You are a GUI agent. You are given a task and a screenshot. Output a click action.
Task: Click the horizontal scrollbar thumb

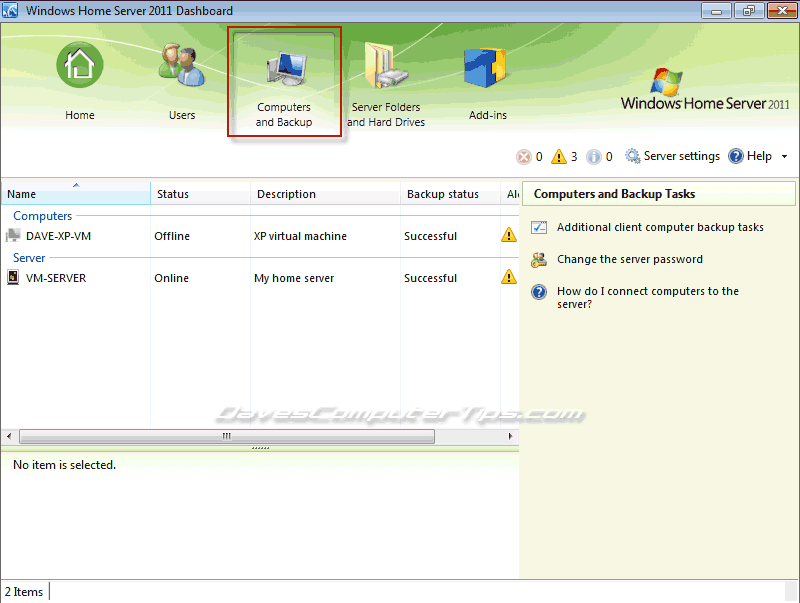pos(227,436)
